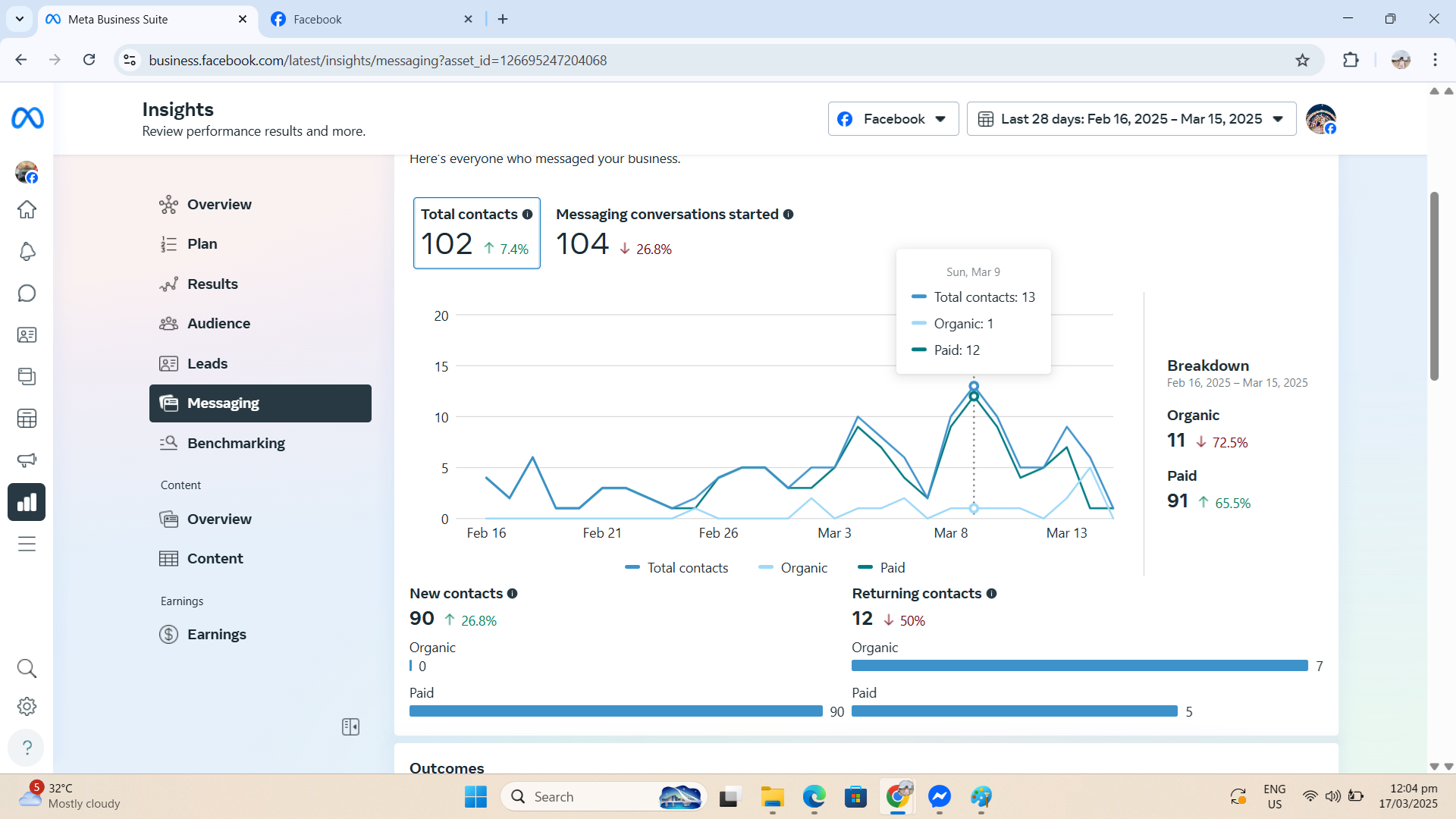This screenshot has height=819, width=1456.
Task: Open Inbox chat bubble icon
Action: (x=27, y=293)
